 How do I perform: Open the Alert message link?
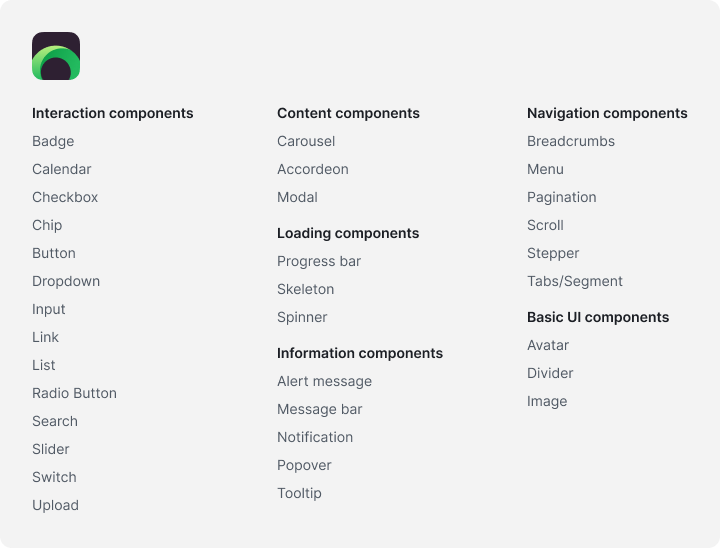click(324, 381)
